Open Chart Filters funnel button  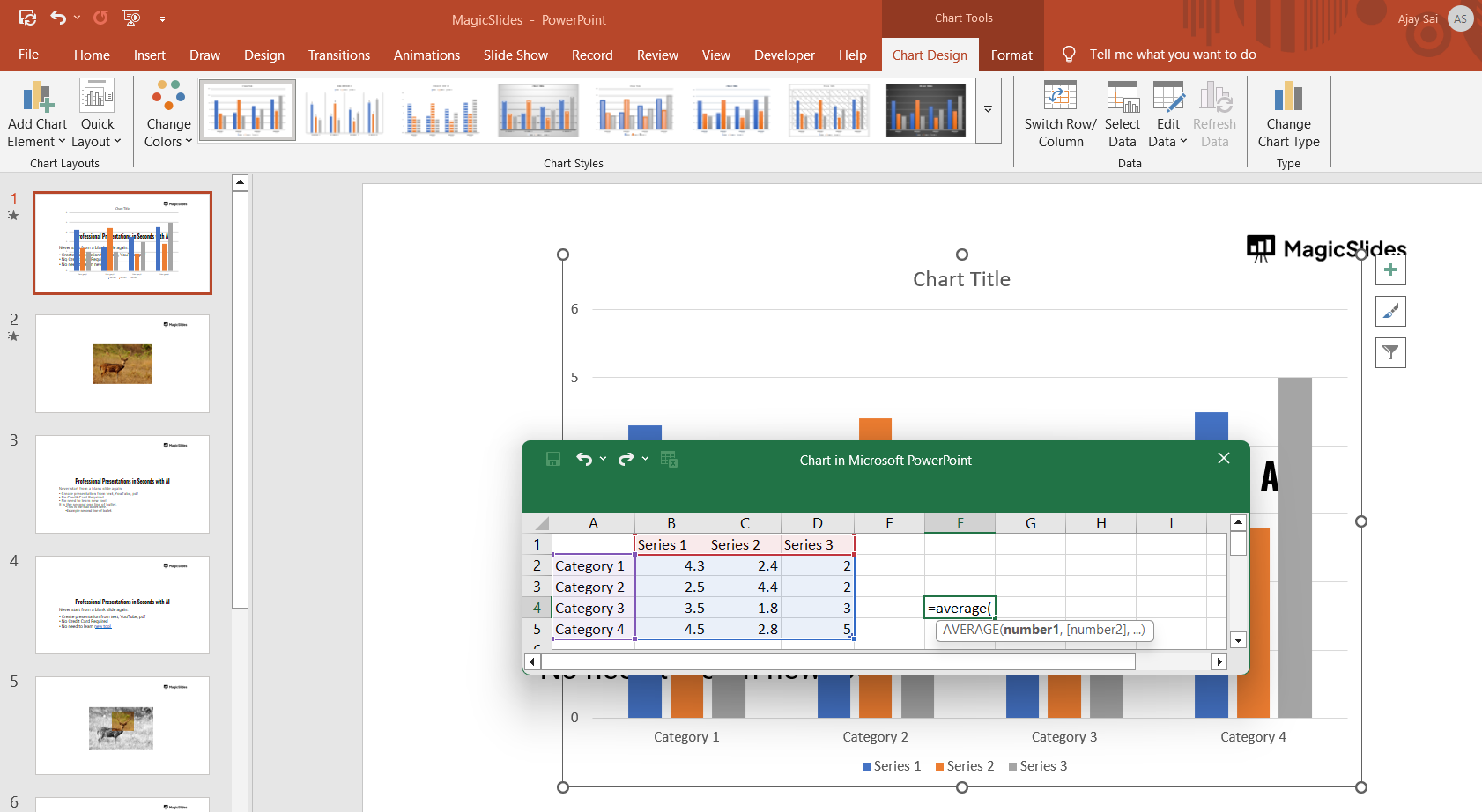pos(1390,353)
